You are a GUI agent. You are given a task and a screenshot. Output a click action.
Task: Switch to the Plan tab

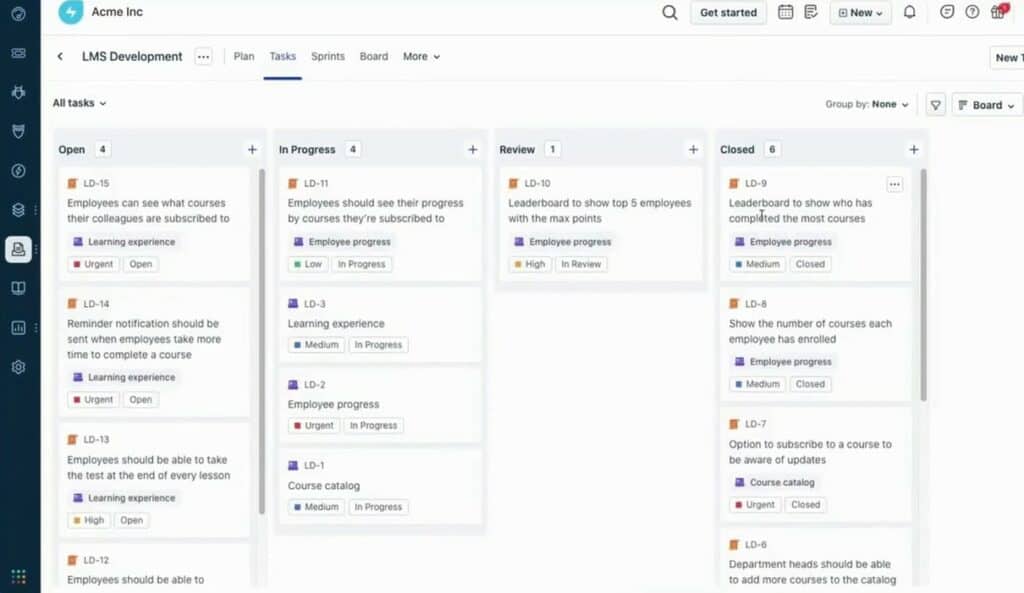(244, 57)
